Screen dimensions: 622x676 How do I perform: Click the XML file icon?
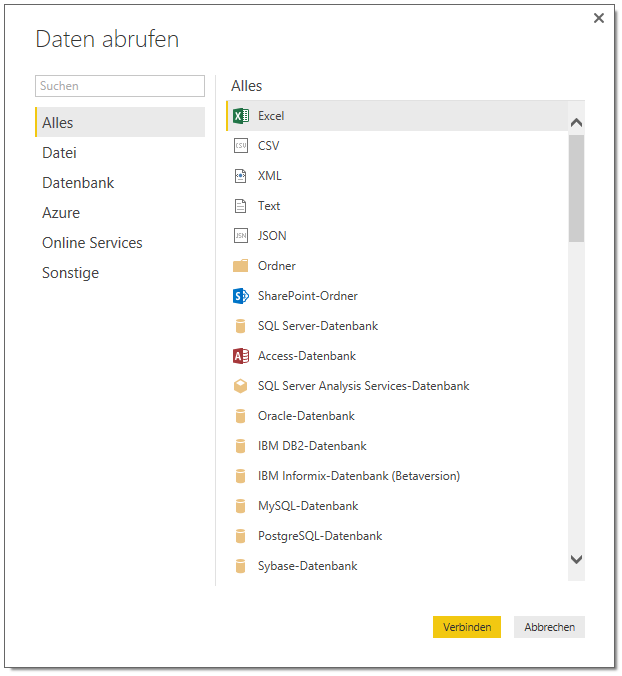click(241, 176)
